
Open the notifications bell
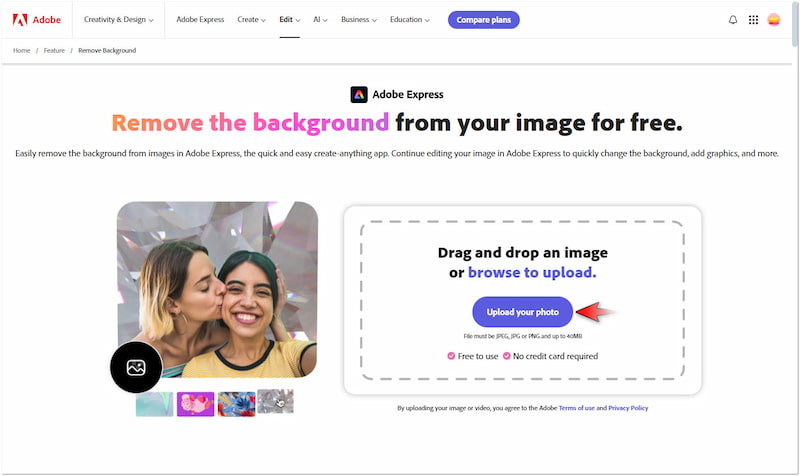click(733, 19)
